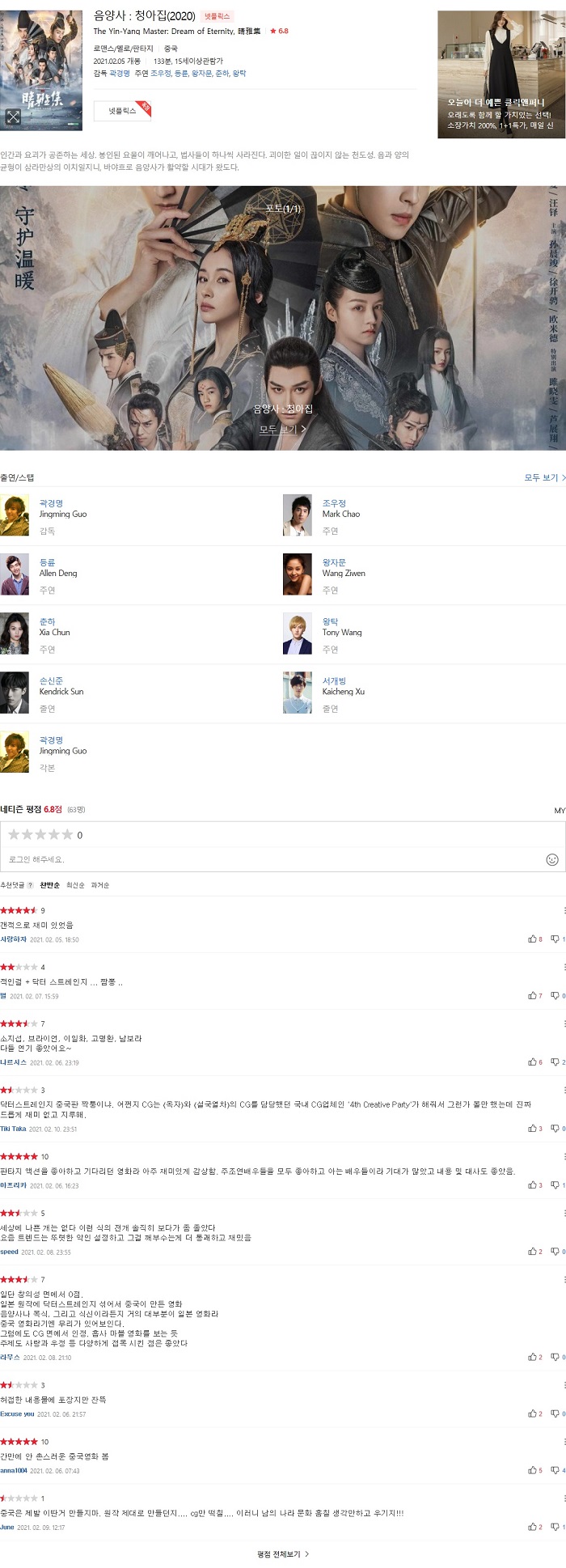This screenshot has width=566, height=1568.
Task: Select 찬반순 sort option
Action: click(49, 885)
